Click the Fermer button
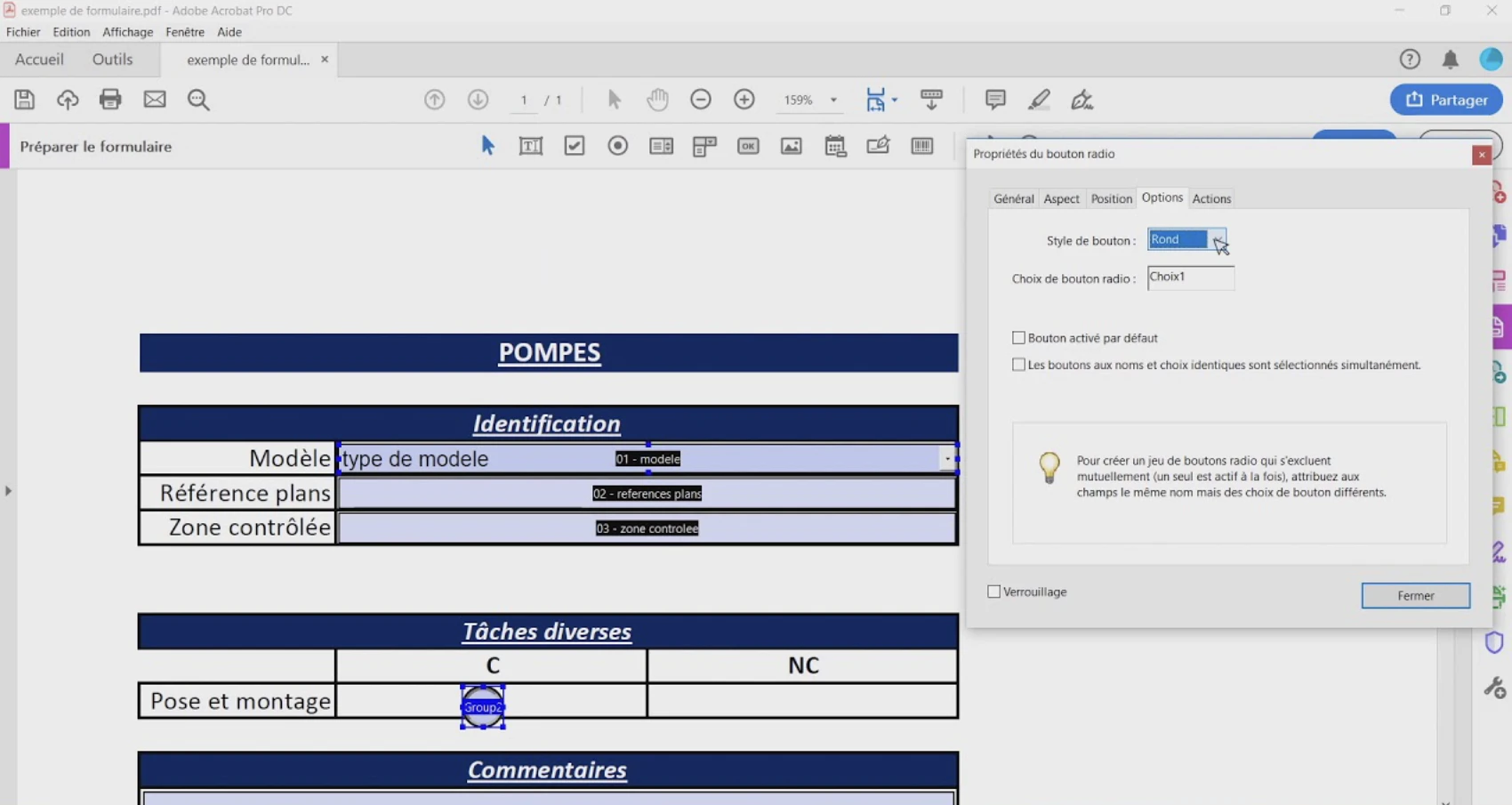The image size is (1512, 805). click(x=1415, y=596)
